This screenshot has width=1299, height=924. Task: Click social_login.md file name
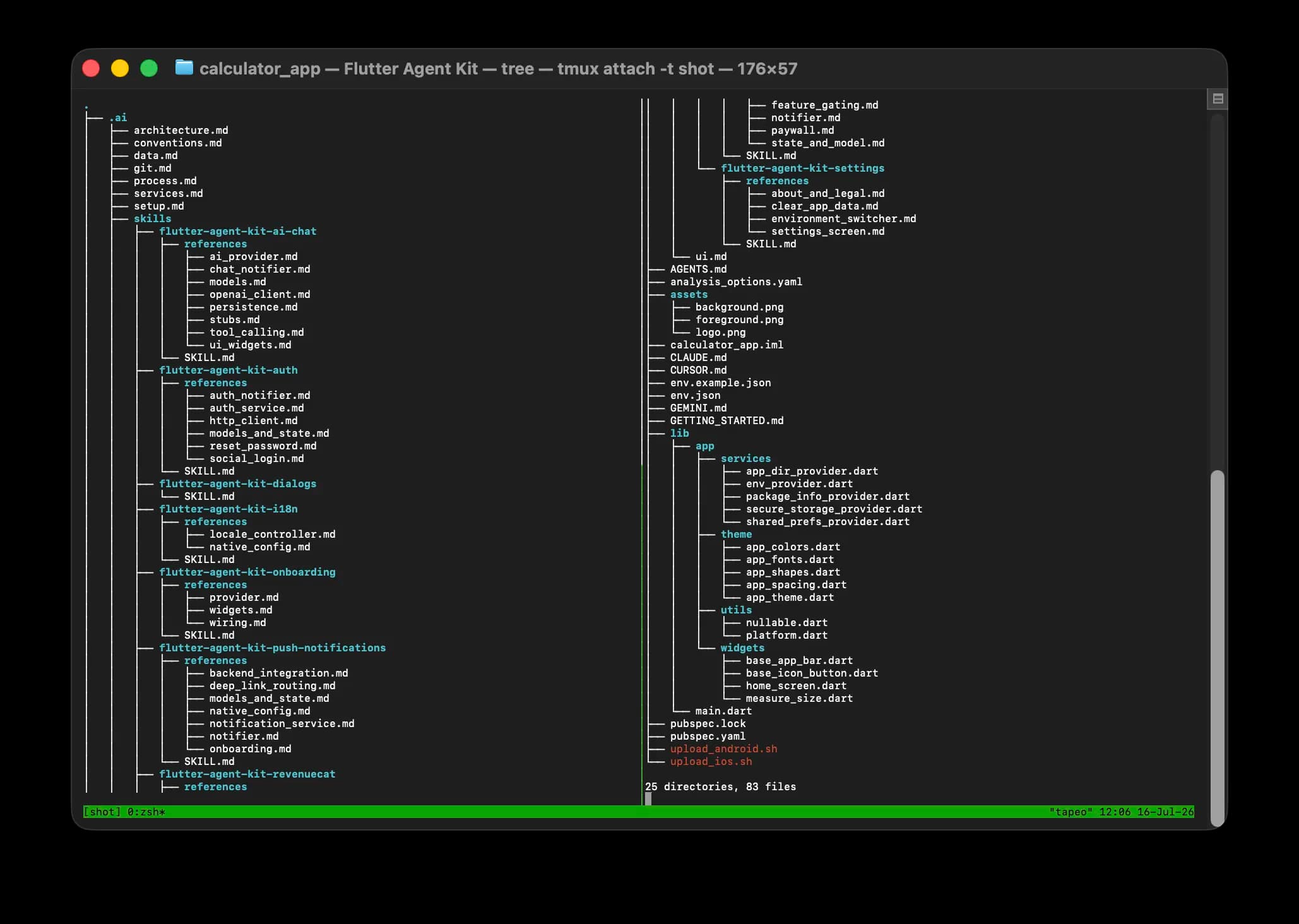click(257, 458)
